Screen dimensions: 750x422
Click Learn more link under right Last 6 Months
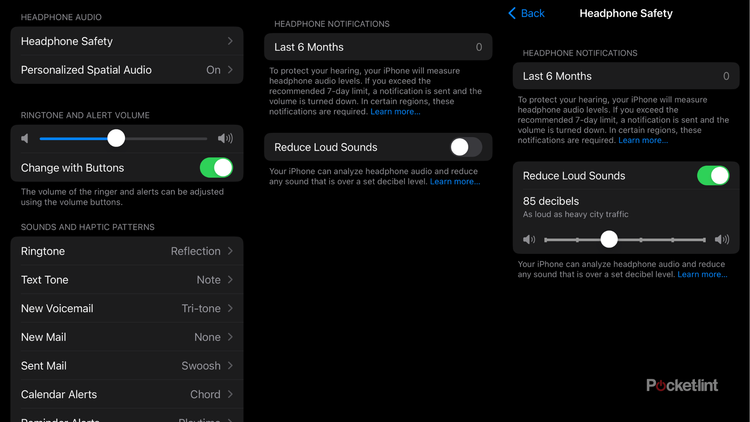point(643,141)
